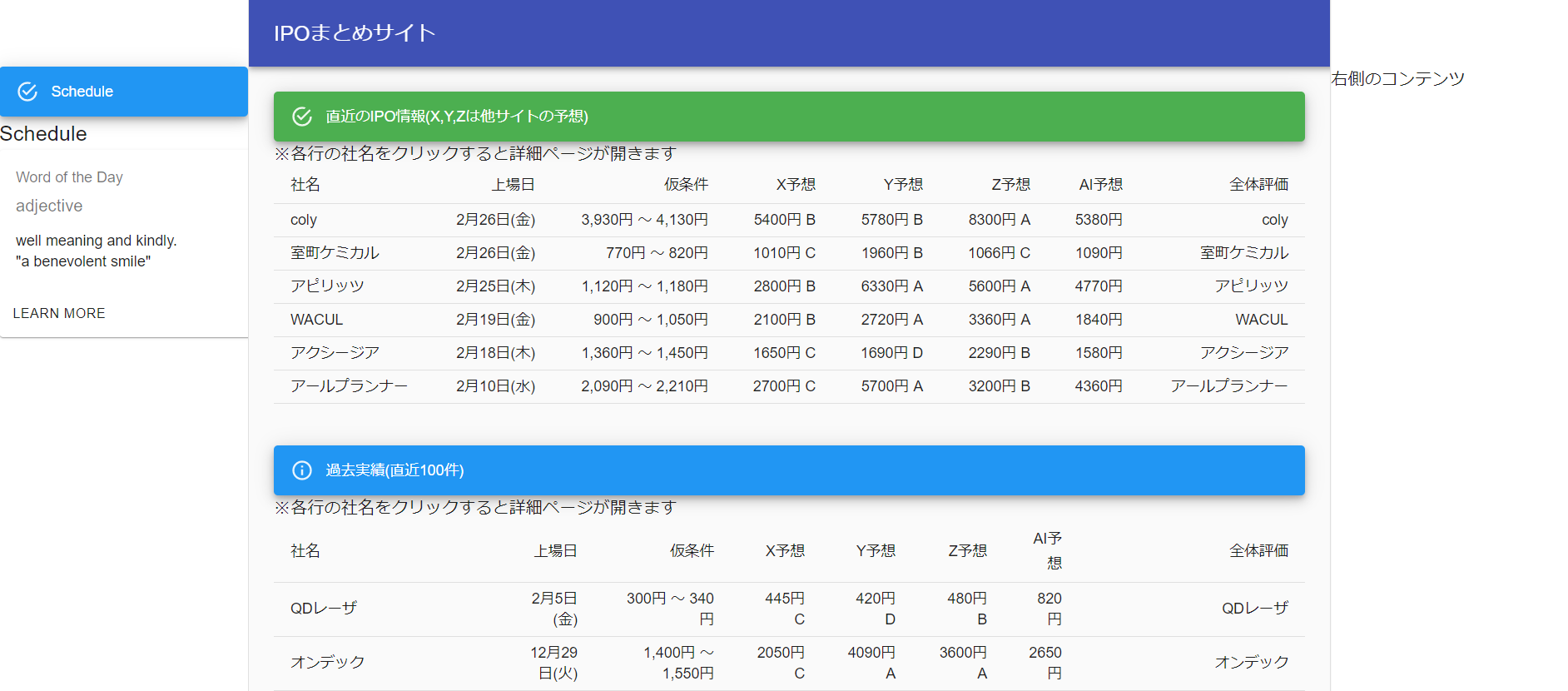Click the checkmark icon in Schedule button
Screen dimensions: 1568x691
(27, 92)
